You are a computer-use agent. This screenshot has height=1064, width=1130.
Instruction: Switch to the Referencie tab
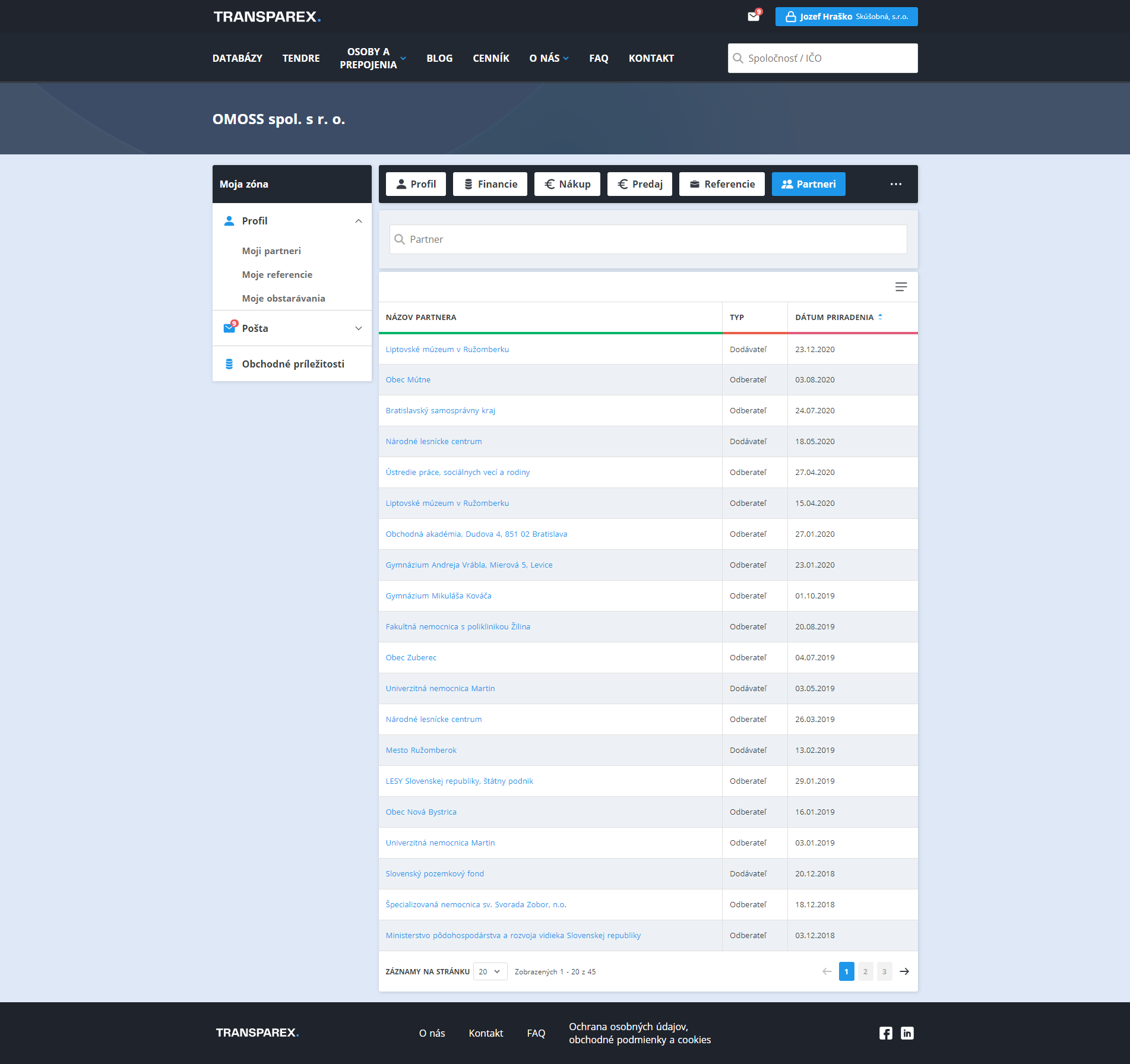[721, 184]
